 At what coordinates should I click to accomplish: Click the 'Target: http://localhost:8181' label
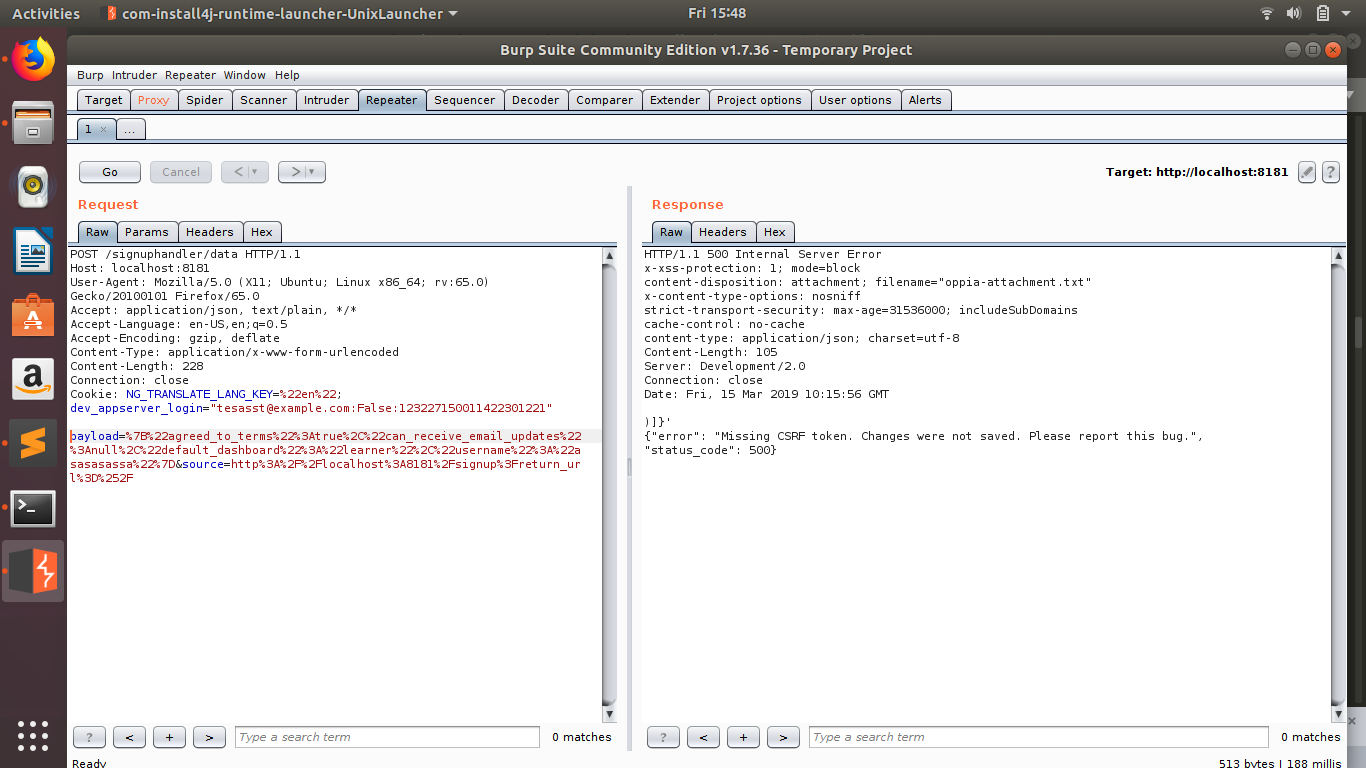point(1197,172)
